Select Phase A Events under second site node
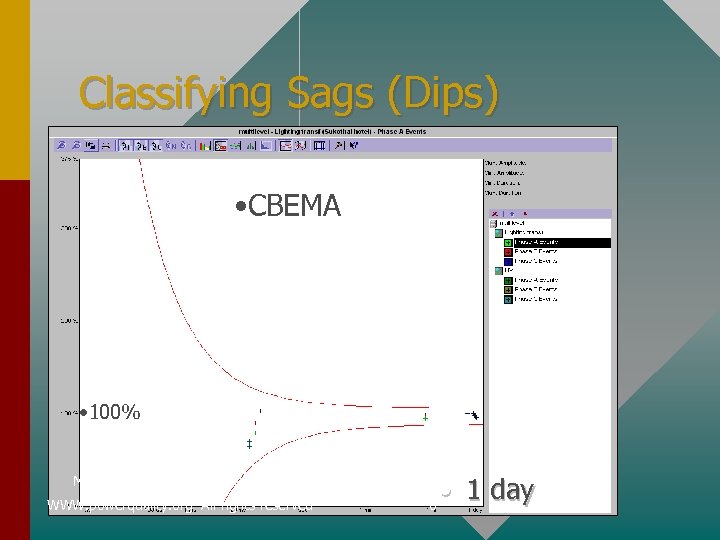The width and height of the screenshot is (720, 540). [x=536, y=280]
